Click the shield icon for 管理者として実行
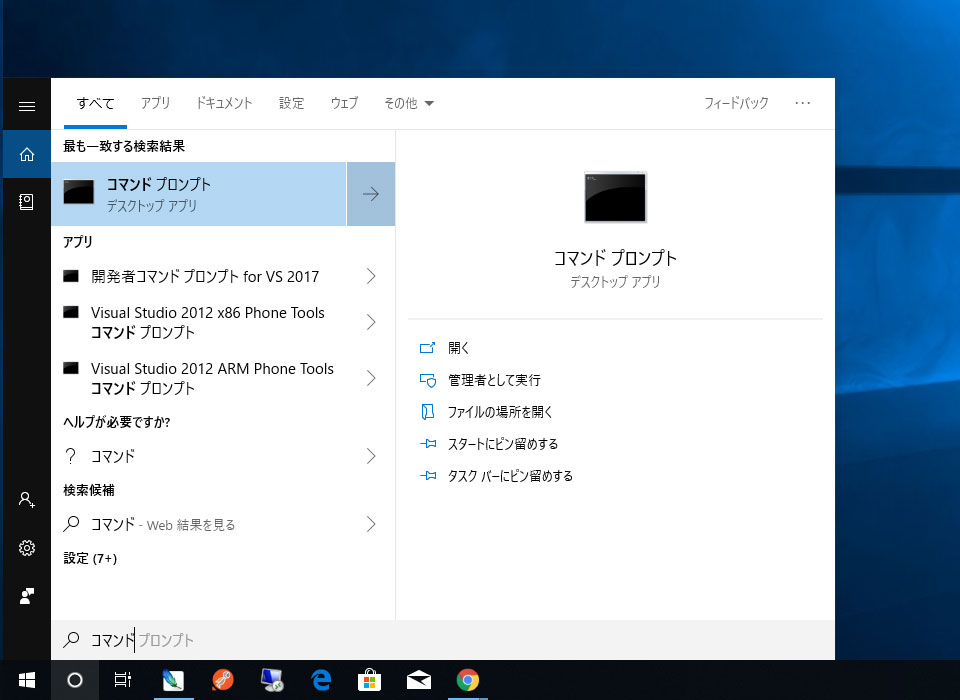The height and width of the screenshot is (700, 960). pyautogui.click(x=427, y=380)
